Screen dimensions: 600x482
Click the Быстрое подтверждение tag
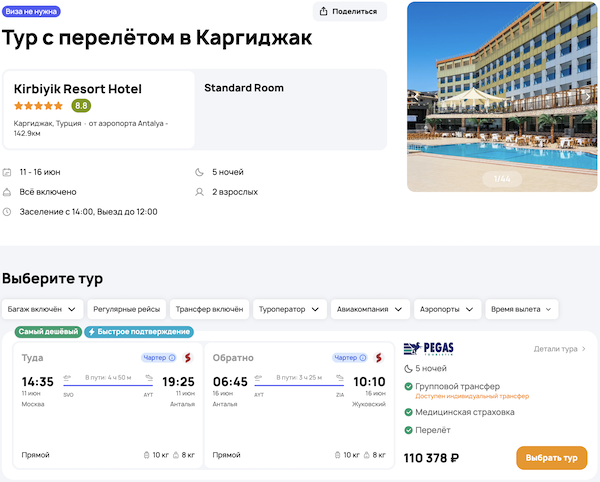(x=139, y=331)
